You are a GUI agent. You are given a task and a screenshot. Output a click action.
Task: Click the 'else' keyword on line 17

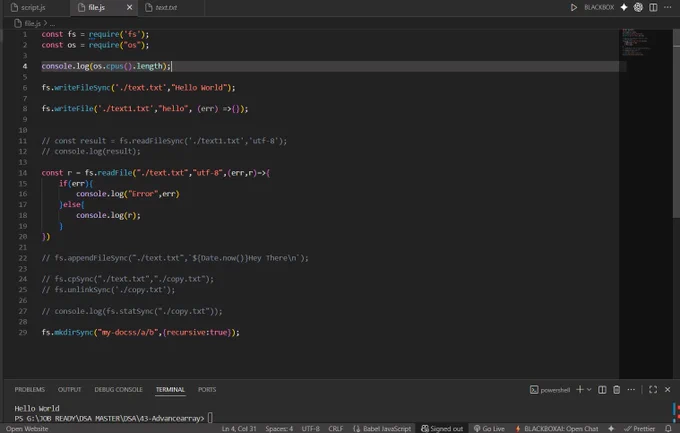(72, 204)
